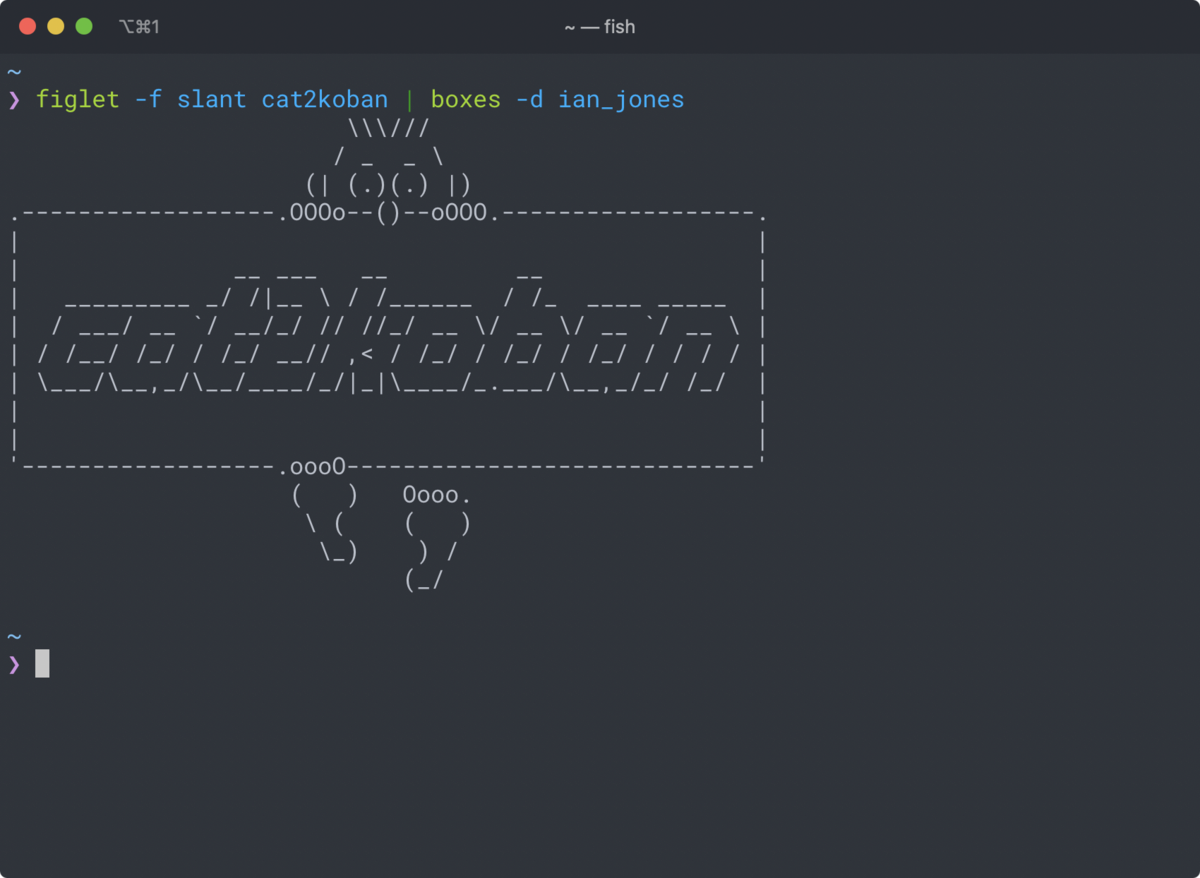The width and height of the screenshot is (1200, 878).
Task: Close the fish terminal window
Action: (28, 26)
